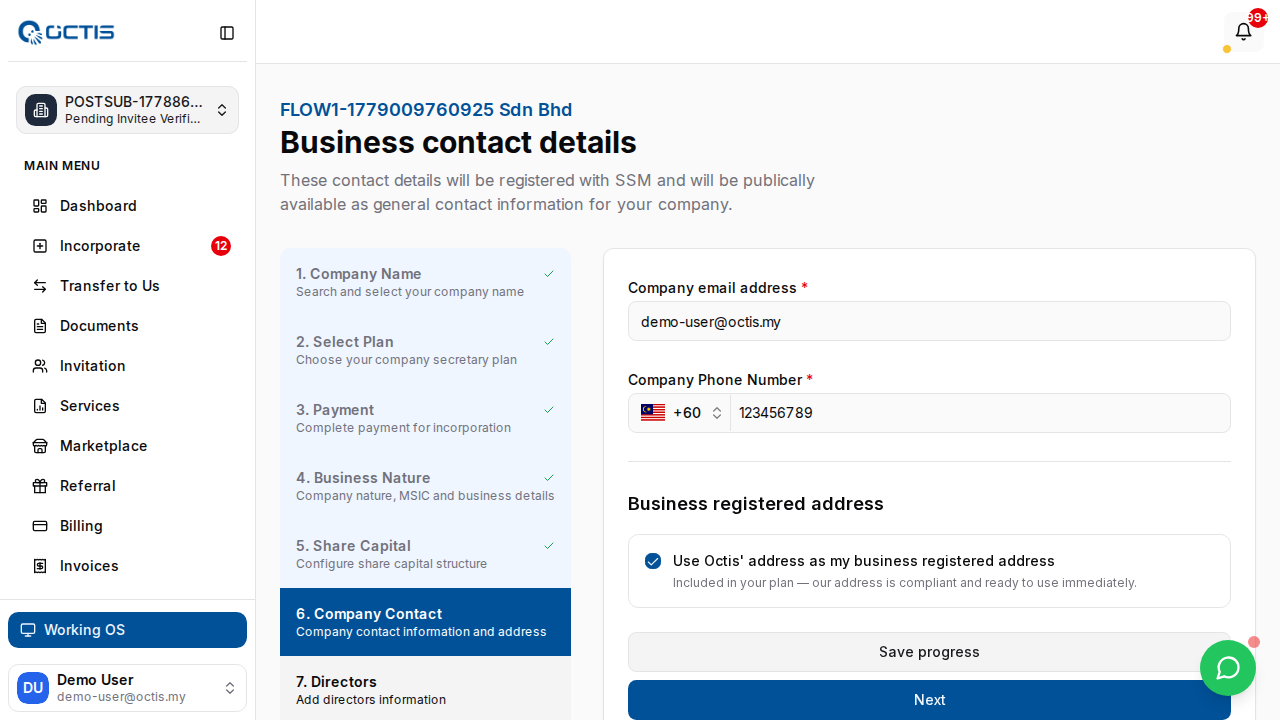Viewport: 1280px width, 720px height.
Task: Go to Transfer to Us
Action: (127, 286)
